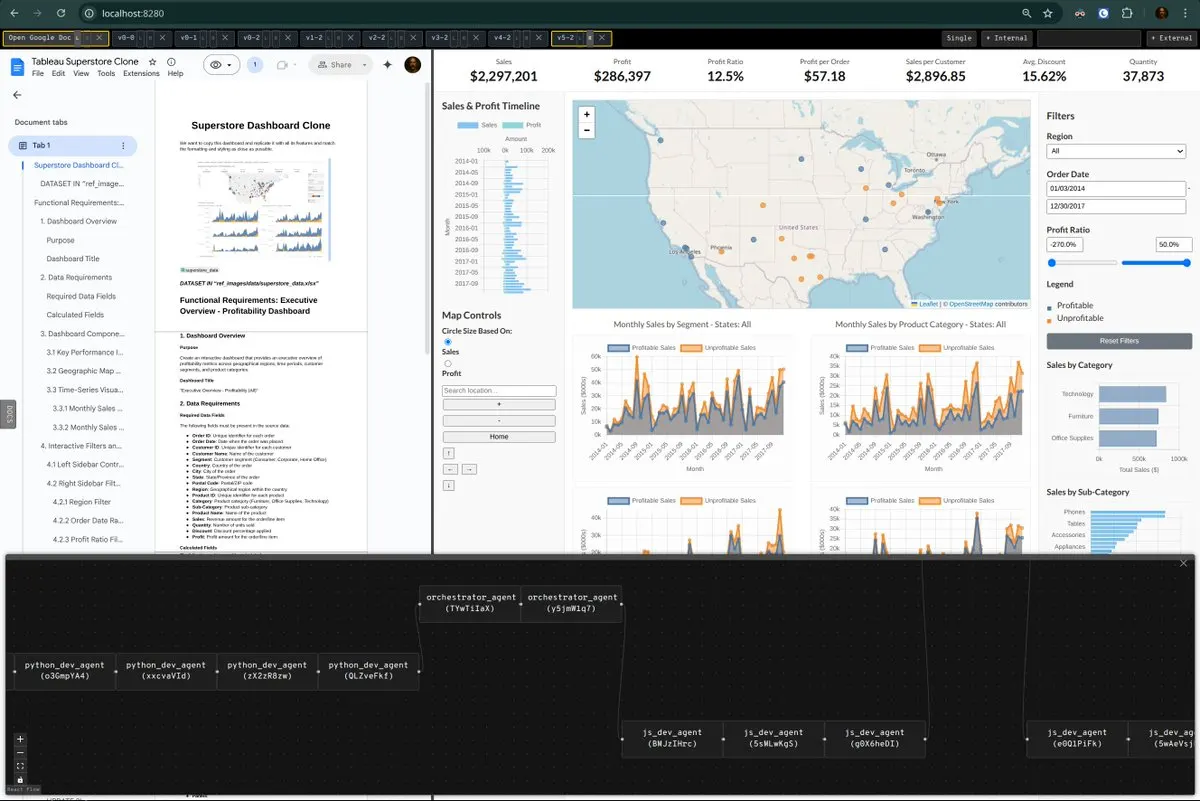Zoom out on the Leaflet map
This screenshot has width=1200, height=801.
point(586,130)
